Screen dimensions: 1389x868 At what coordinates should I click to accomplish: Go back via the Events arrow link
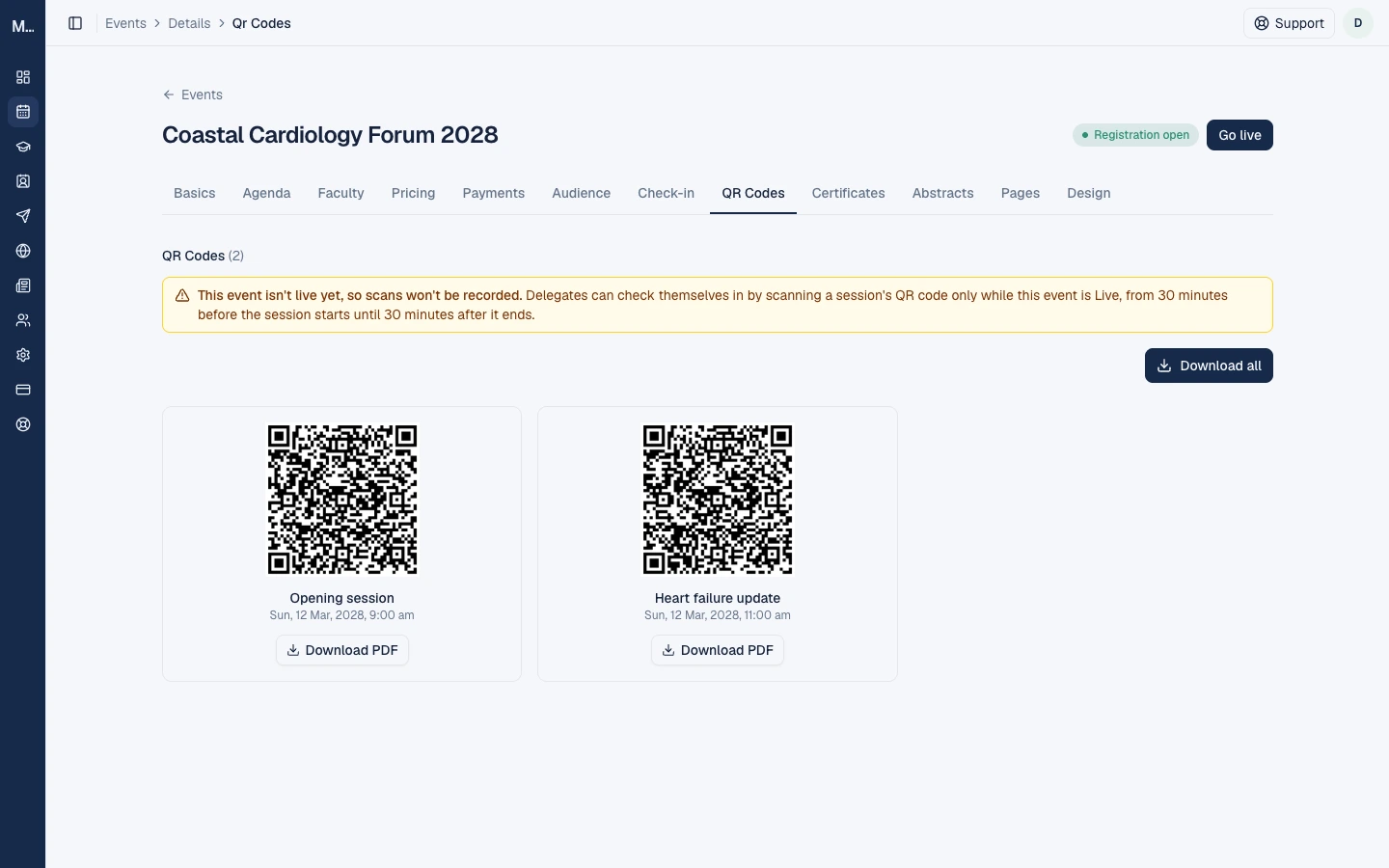[193, 95]
